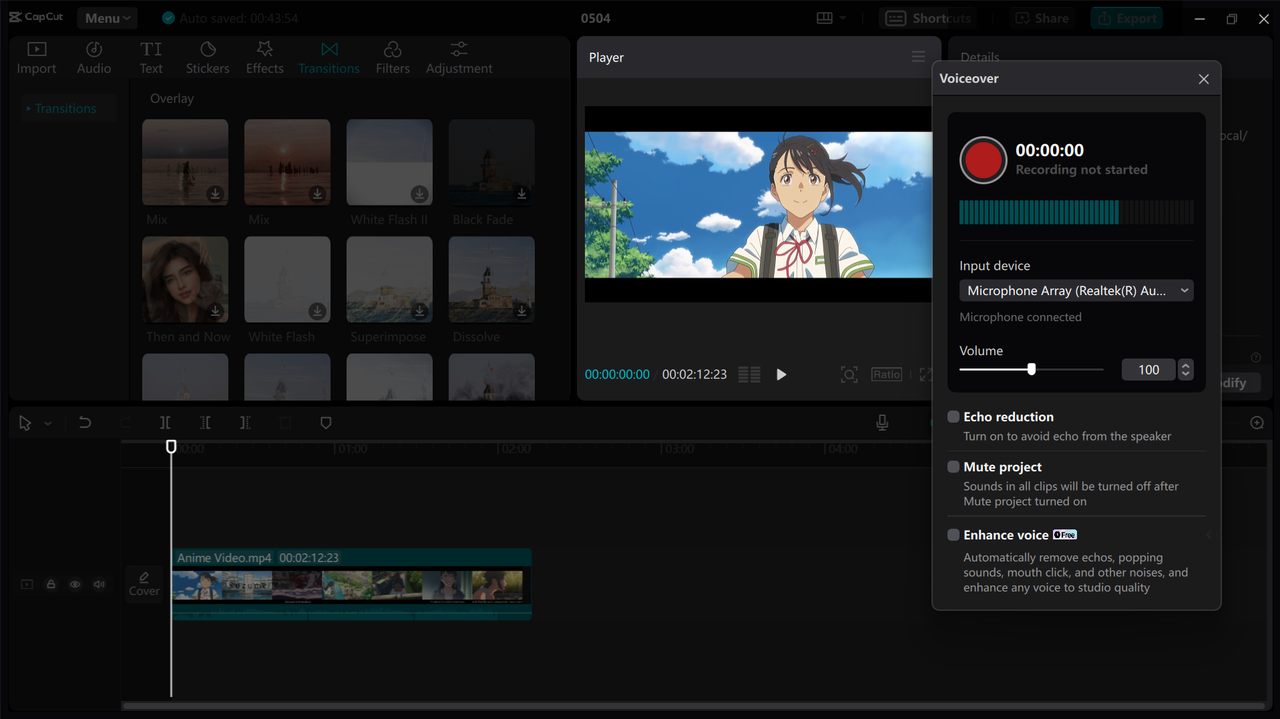Click the Delete left trim icon
Screen dimensions: 1280x719
[205, 423]
